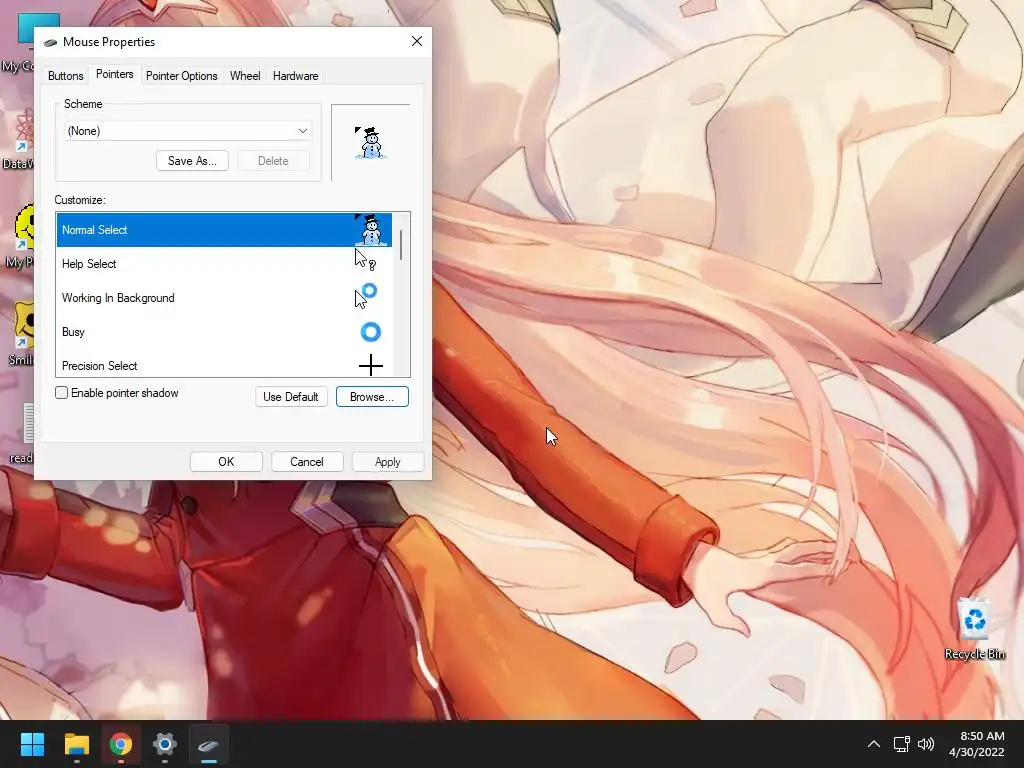Select the Precision Select pointer row

224,365
